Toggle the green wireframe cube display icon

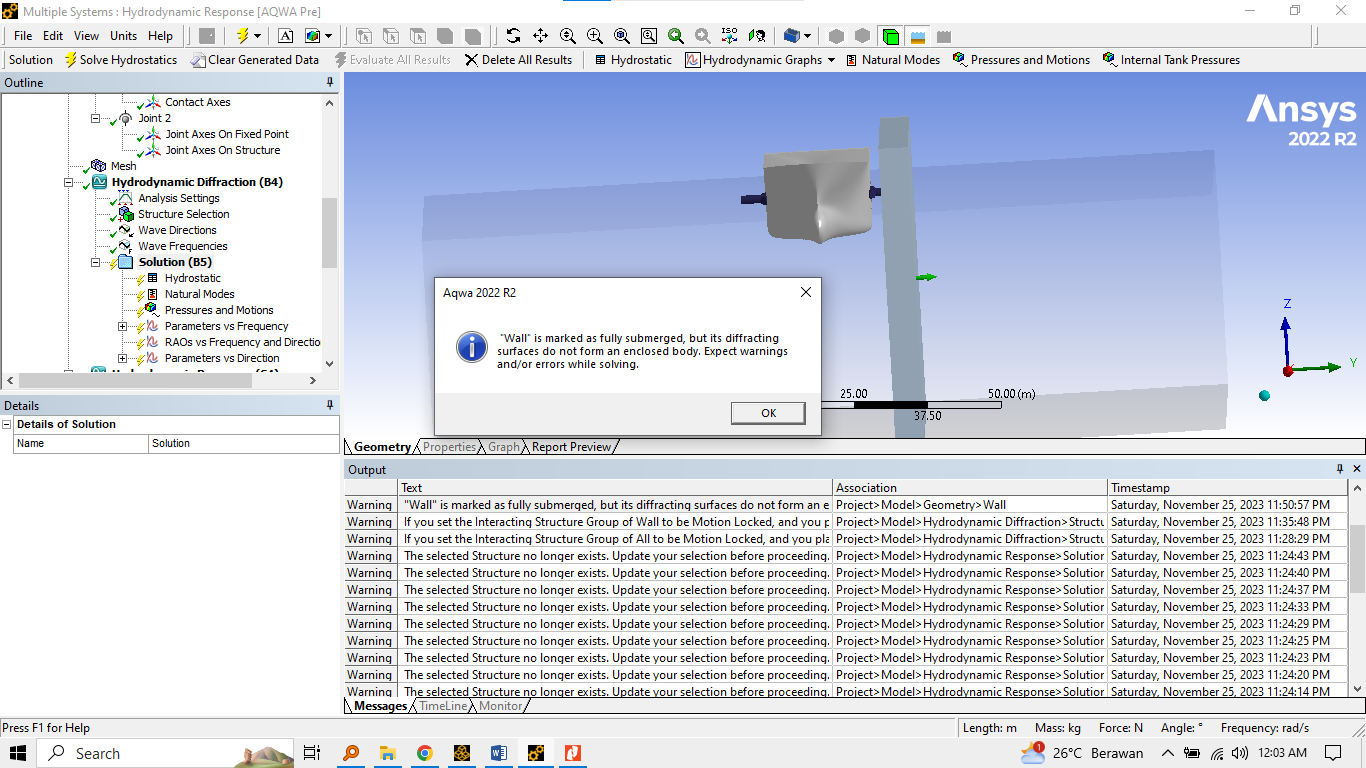(890, 36)
